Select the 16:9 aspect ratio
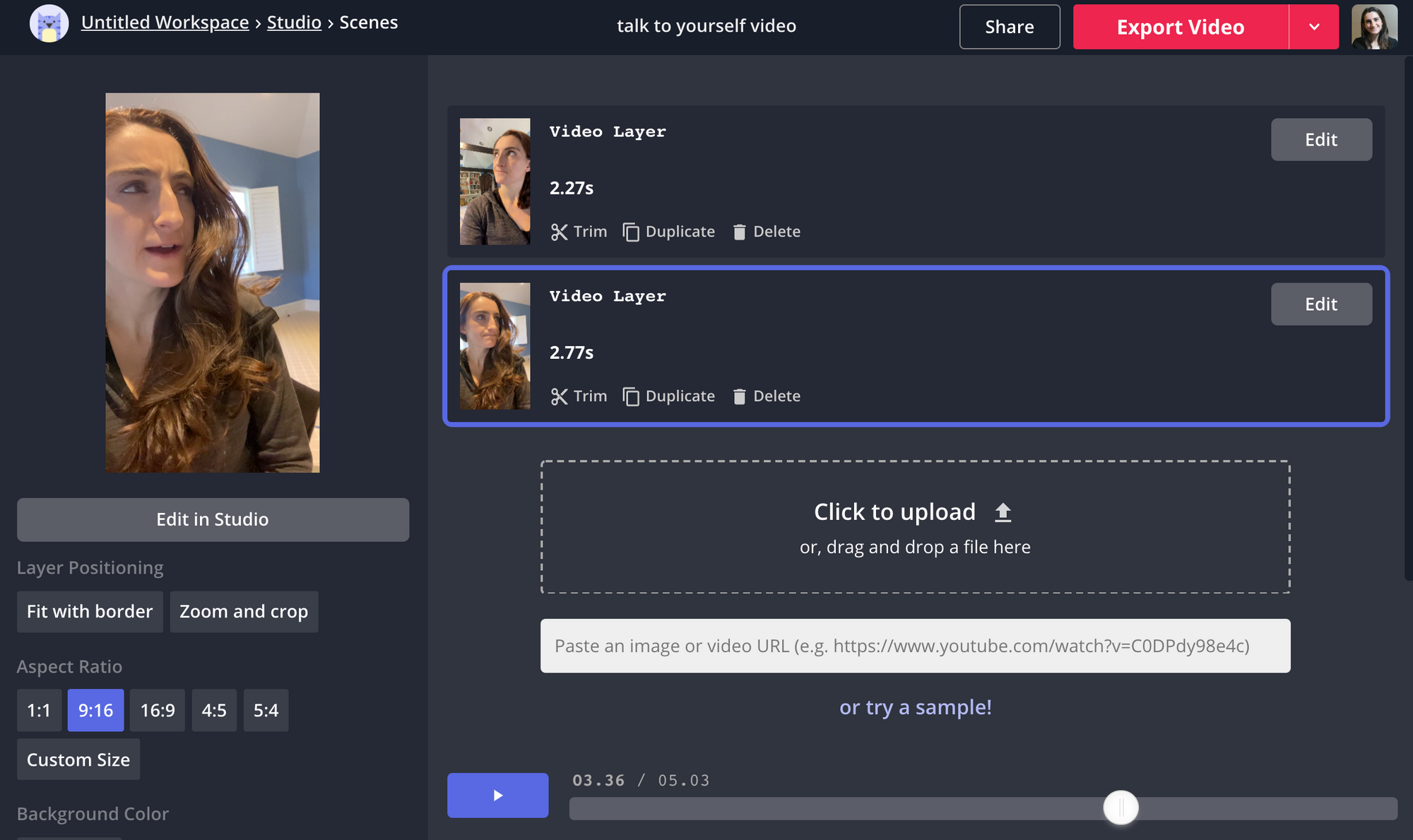1413x840 pixels. pos(158,710)
